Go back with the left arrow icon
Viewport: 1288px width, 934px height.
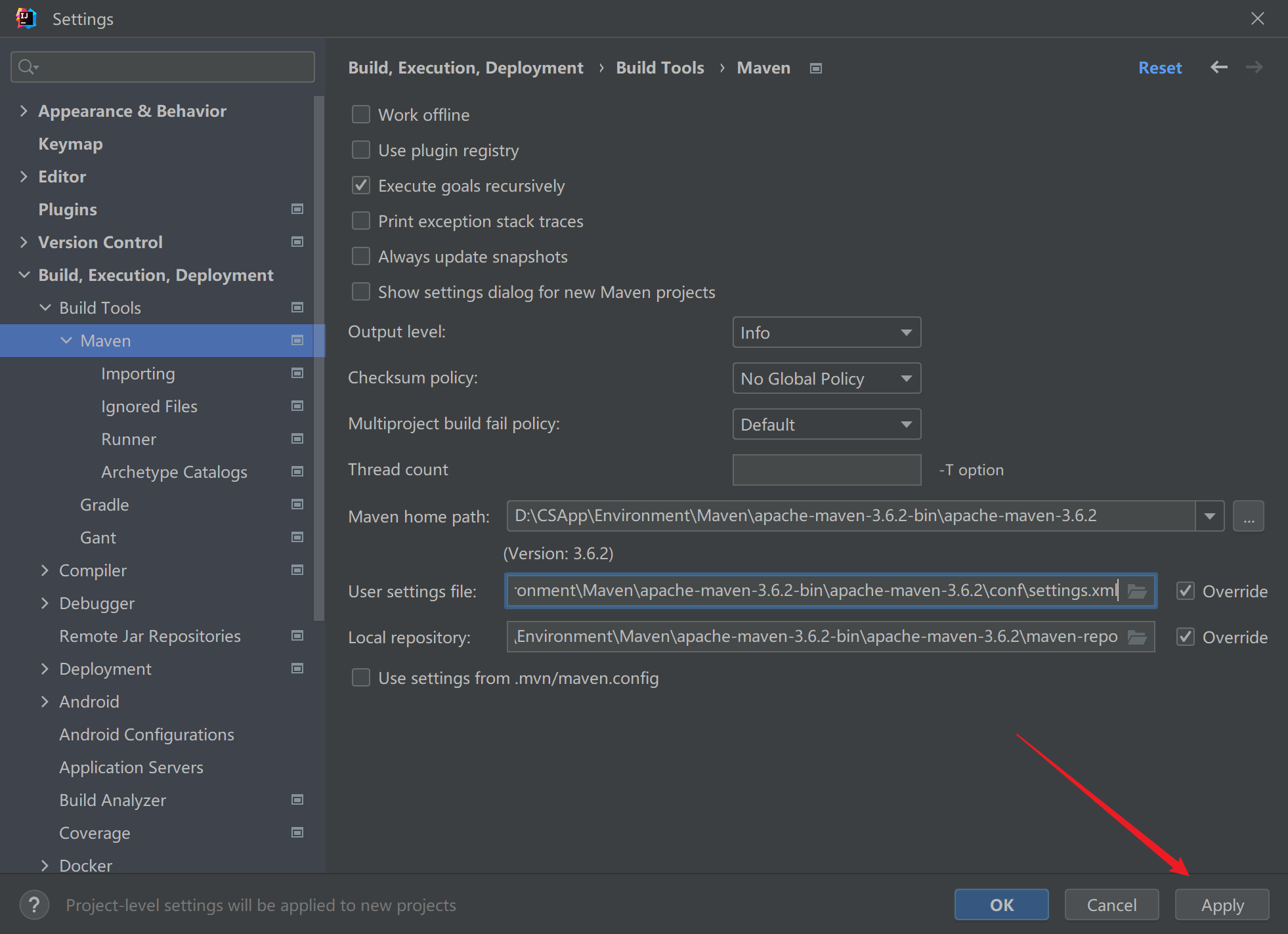(1219, 67)
